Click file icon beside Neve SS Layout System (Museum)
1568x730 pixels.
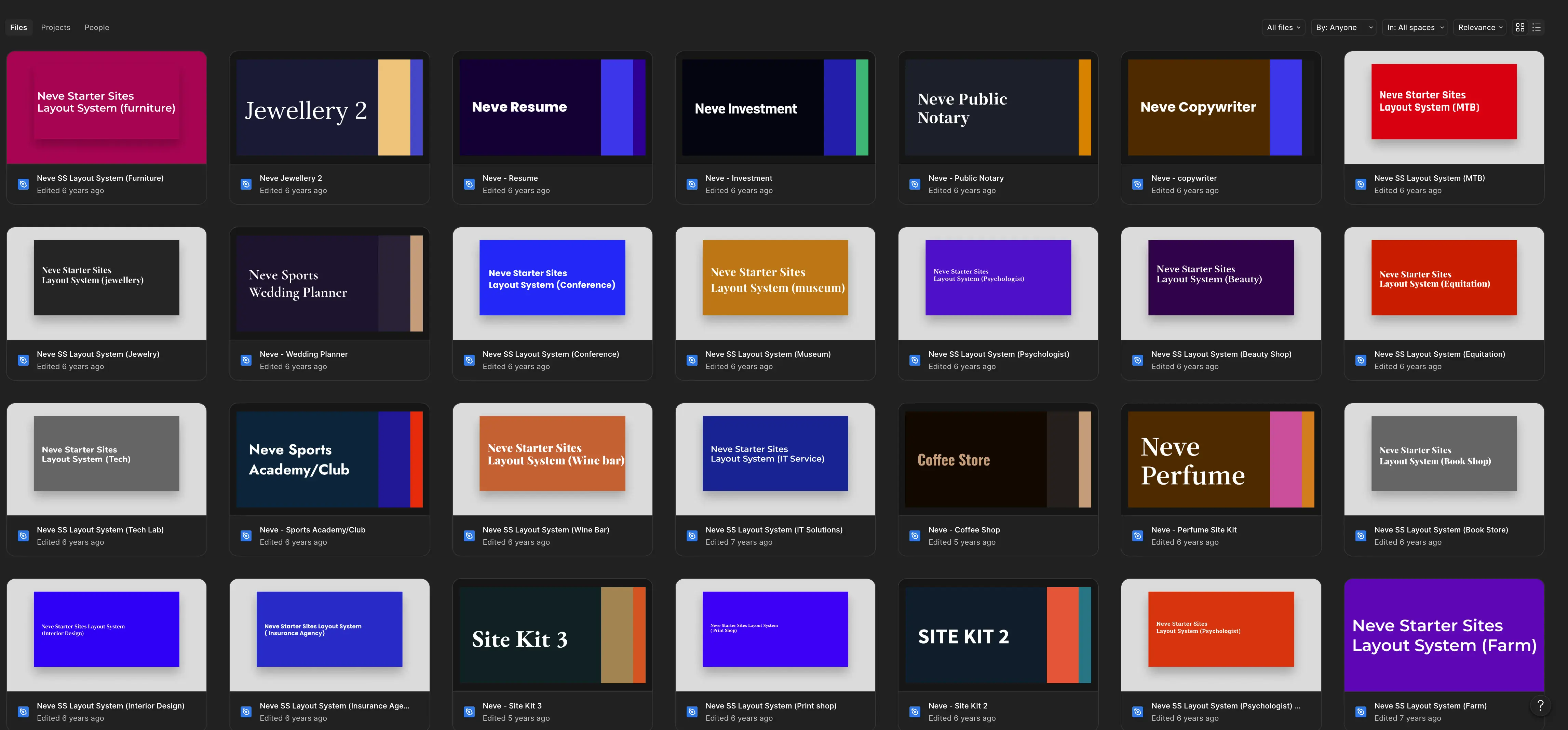coord(691,360)
